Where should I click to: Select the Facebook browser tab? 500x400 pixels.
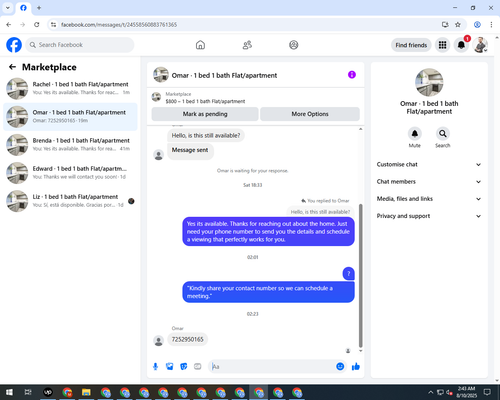point(23,8)
